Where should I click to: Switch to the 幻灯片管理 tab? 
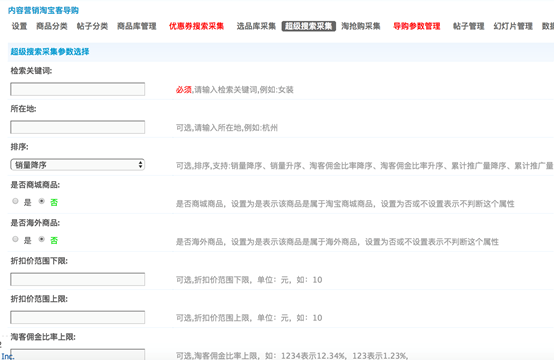513,26
